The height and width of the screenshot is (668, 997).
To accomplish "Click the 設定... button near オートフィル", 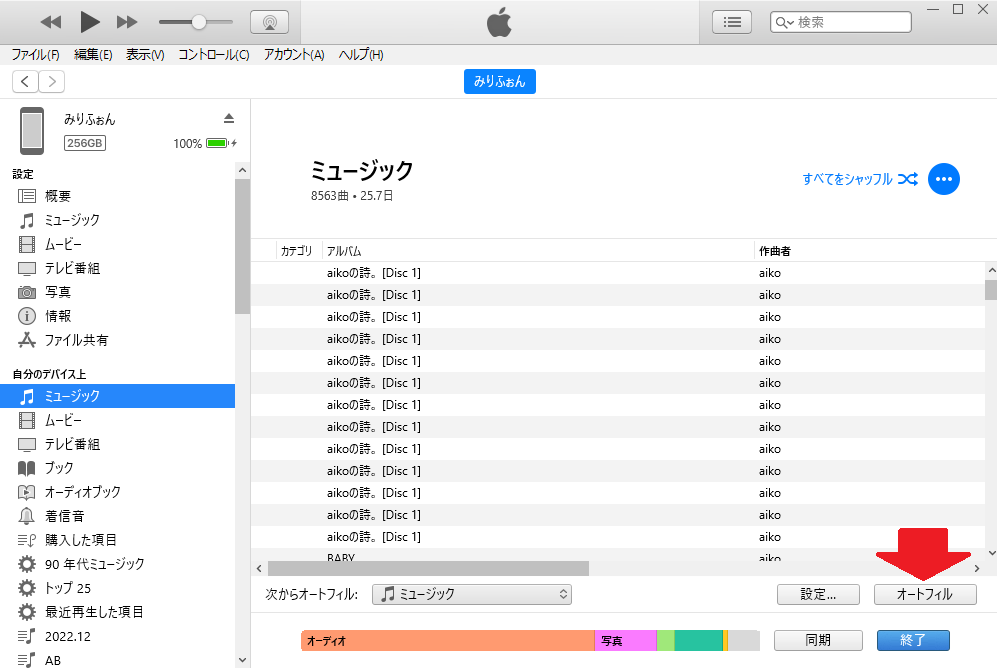I will click(x=817, y=594).
